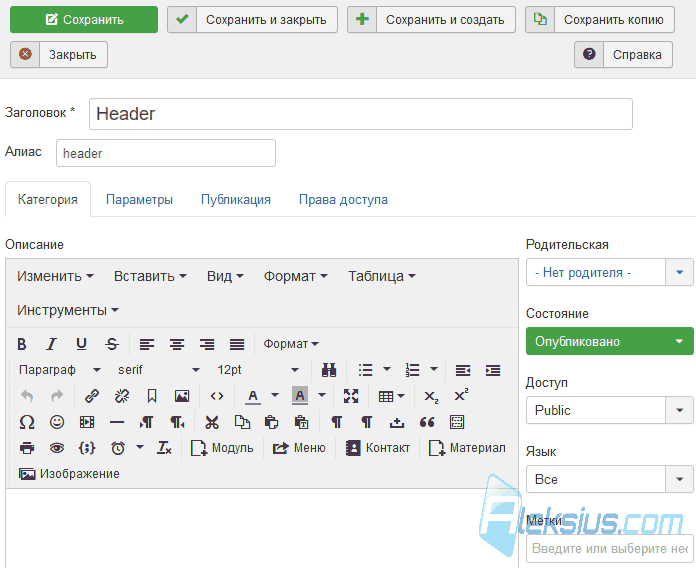Image resolution: width=696 pixels, height=568 pixels.
Task: Open Инструменты editor menu
Action: (67, 310)
